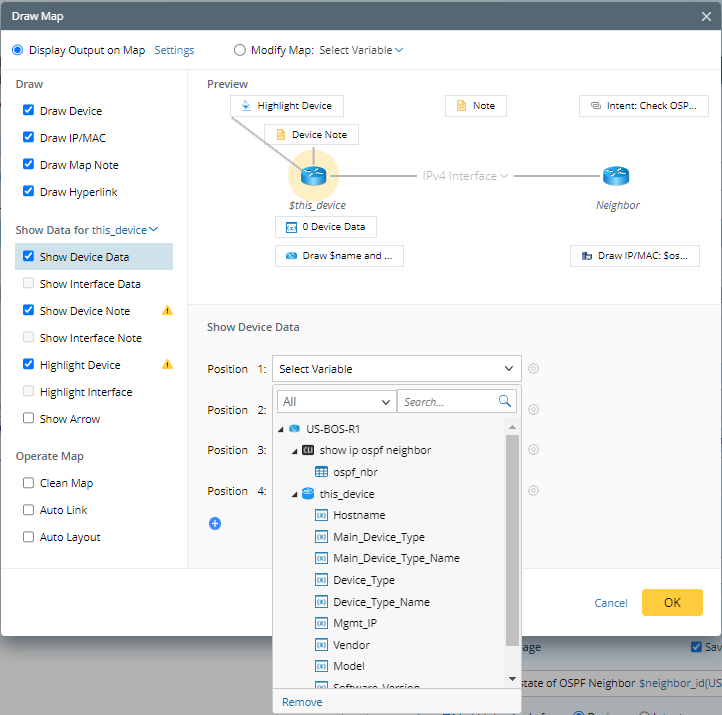The width and height of the screenshot is (722, 715).
Task: Click the Highlight Device warning icon
Action: click(167, 365)
